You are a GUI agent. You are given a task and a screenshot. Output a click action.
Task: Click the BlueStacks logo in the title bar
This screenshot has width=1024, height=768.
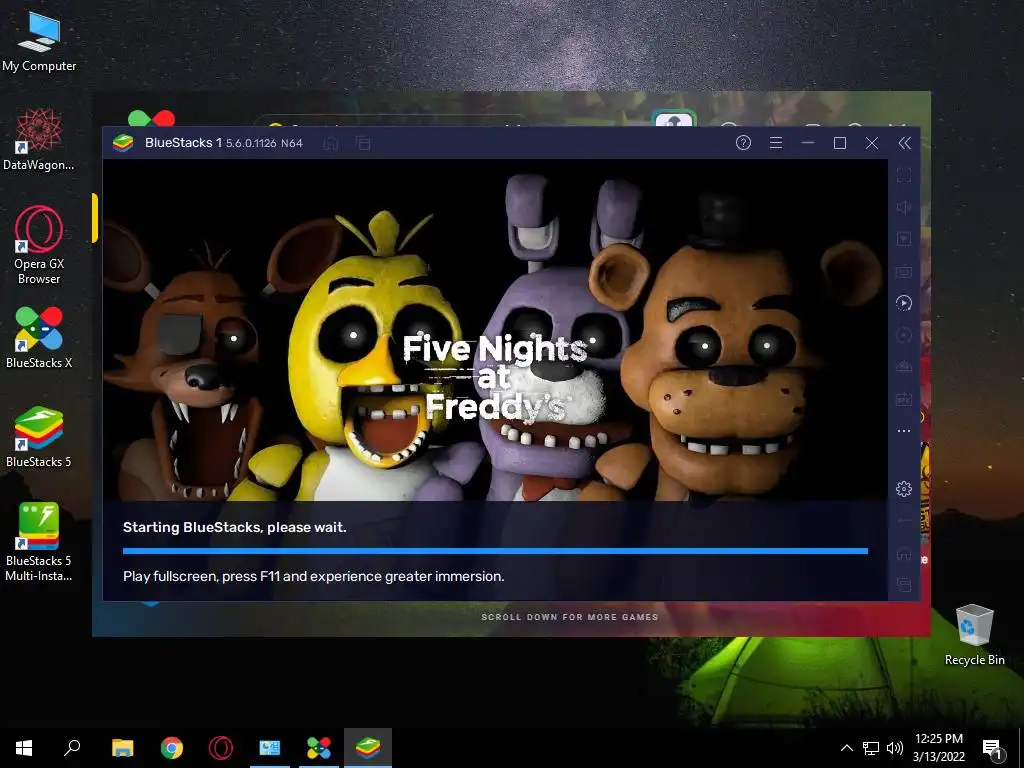tap(123, 143)
